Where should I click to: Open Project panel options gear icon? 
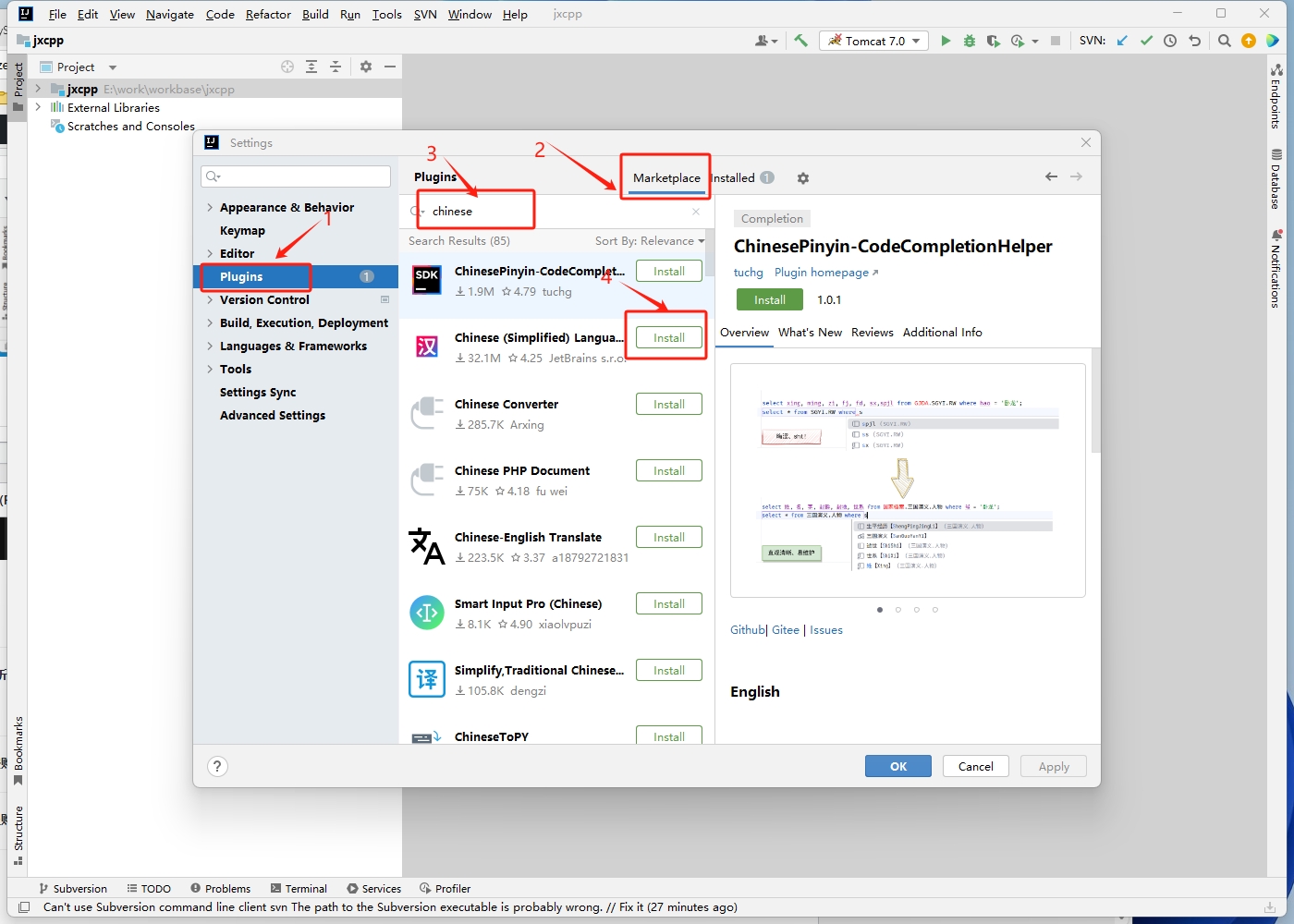coord(366,67)
